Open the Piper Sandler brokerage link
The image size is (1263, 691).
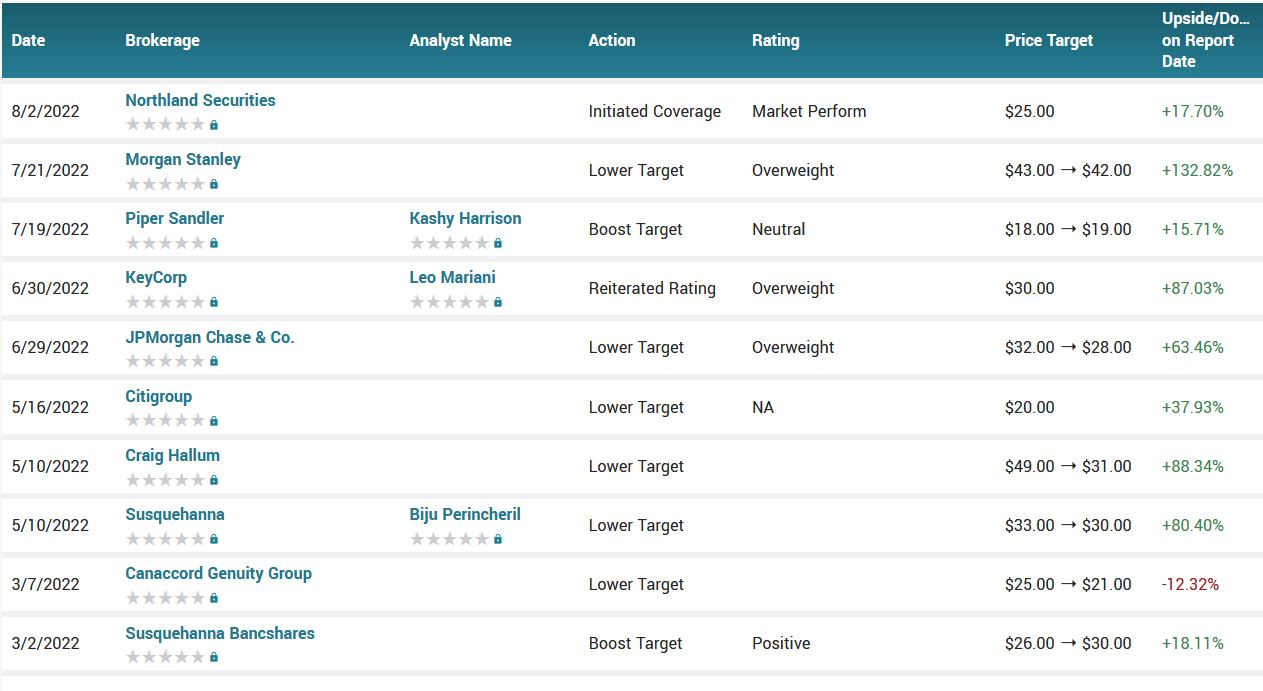pos(175,218)
